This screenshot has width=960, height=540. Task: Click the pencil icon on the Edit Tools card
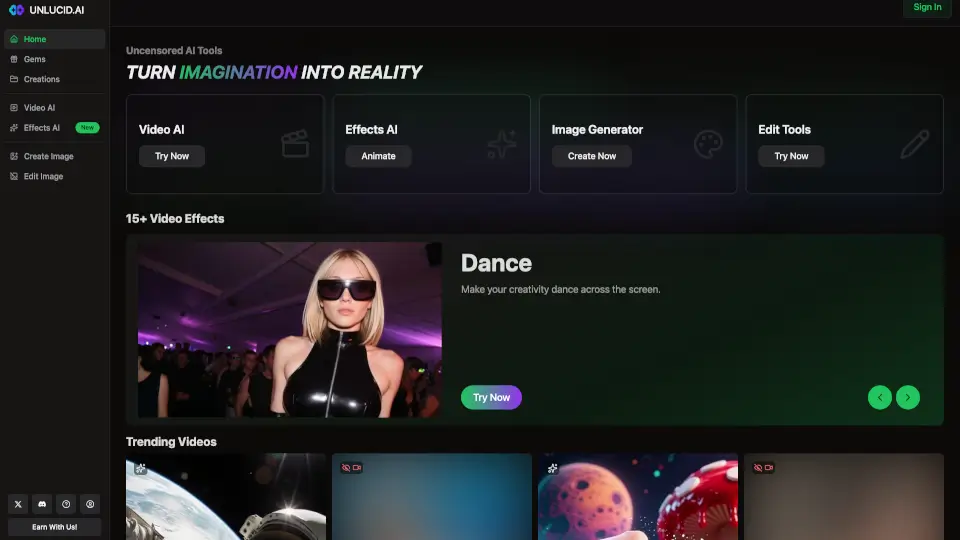point(915,144)
